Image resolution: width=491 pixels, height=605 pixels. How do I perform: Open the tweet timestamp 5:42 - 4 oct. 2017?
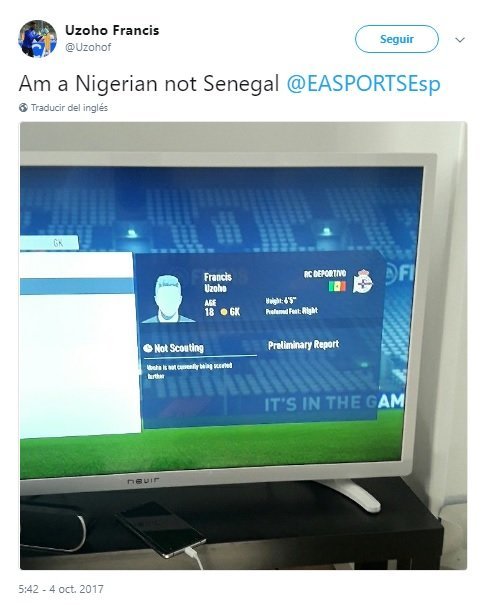click(x=61, y=589)
